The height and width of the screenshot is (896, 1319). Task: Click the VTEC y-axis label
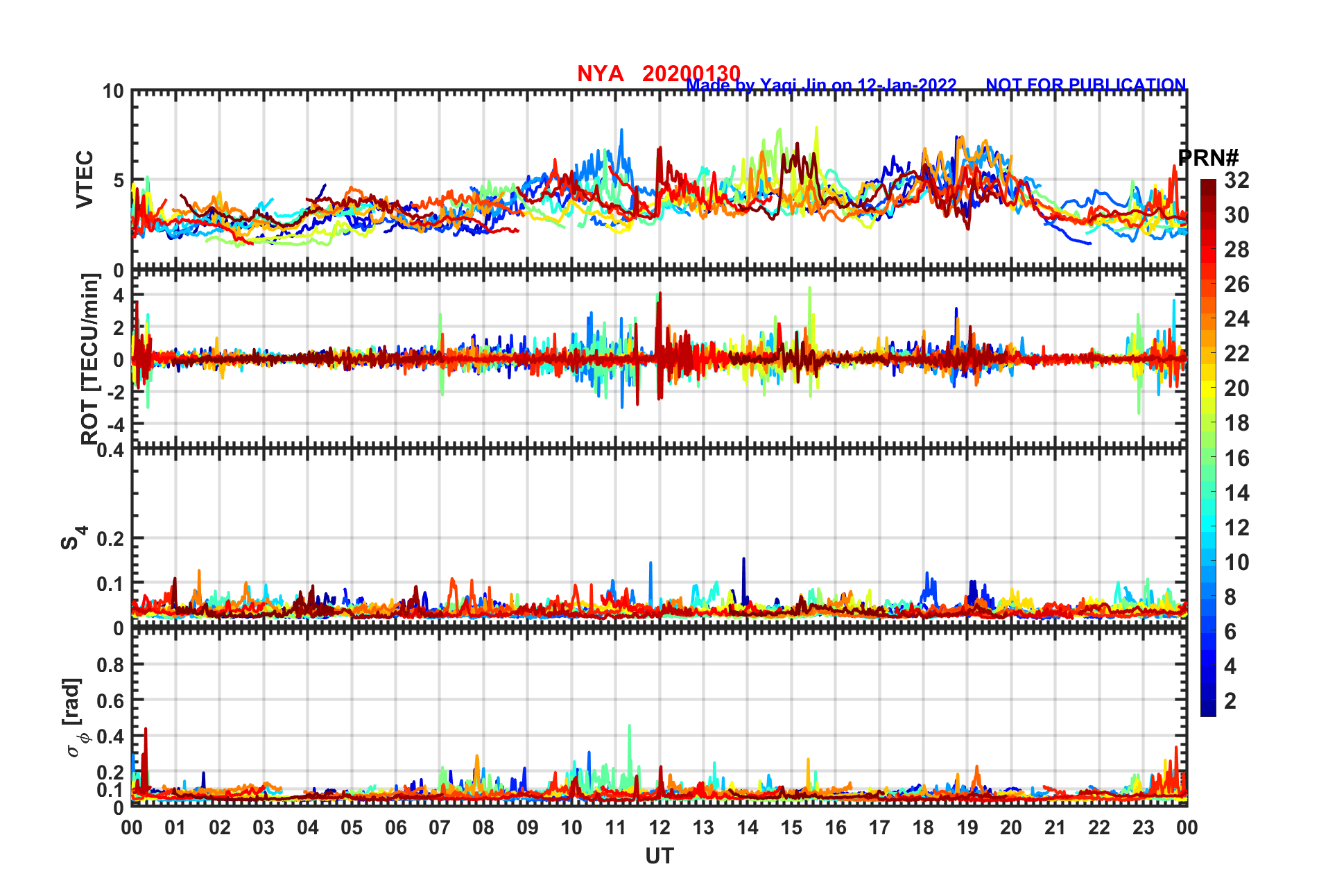click(85, 180)
